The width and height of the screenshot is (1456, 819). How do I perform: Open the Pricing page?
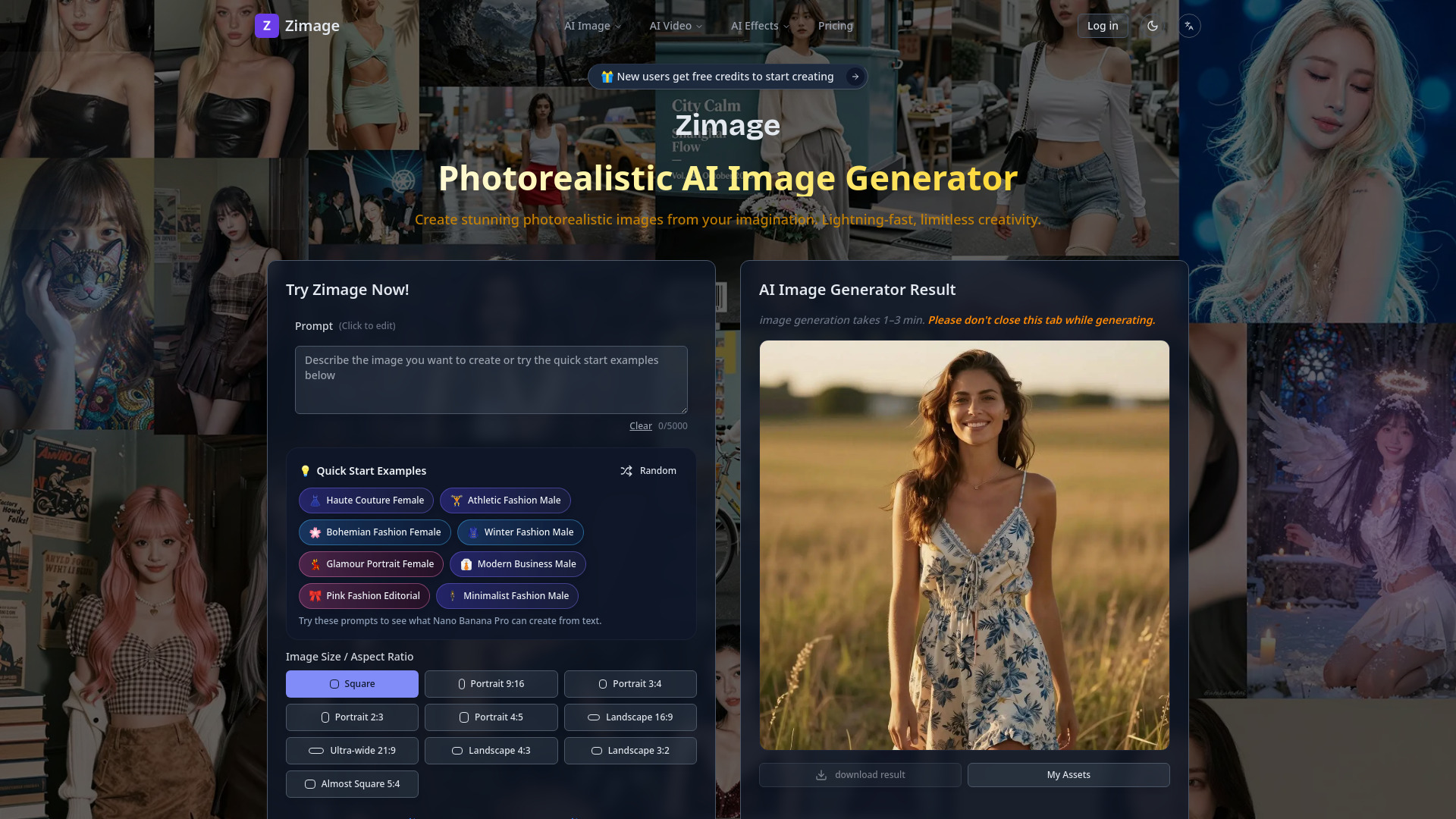[x=835, y=26]
